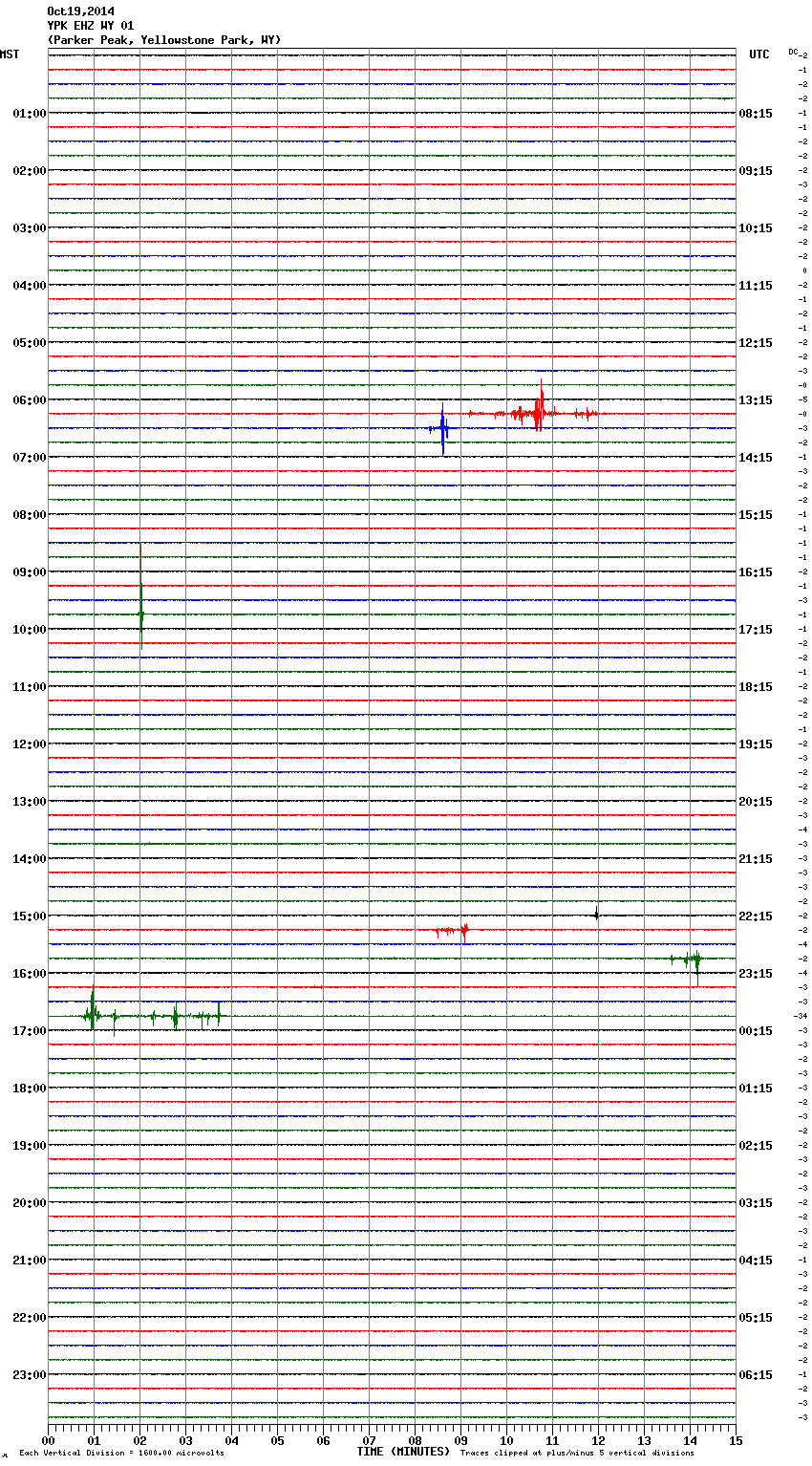The image size is (812, 1466).
Task: Select the 06:00 MST time label
Action: pyautogui.click(x=30, y=400)
